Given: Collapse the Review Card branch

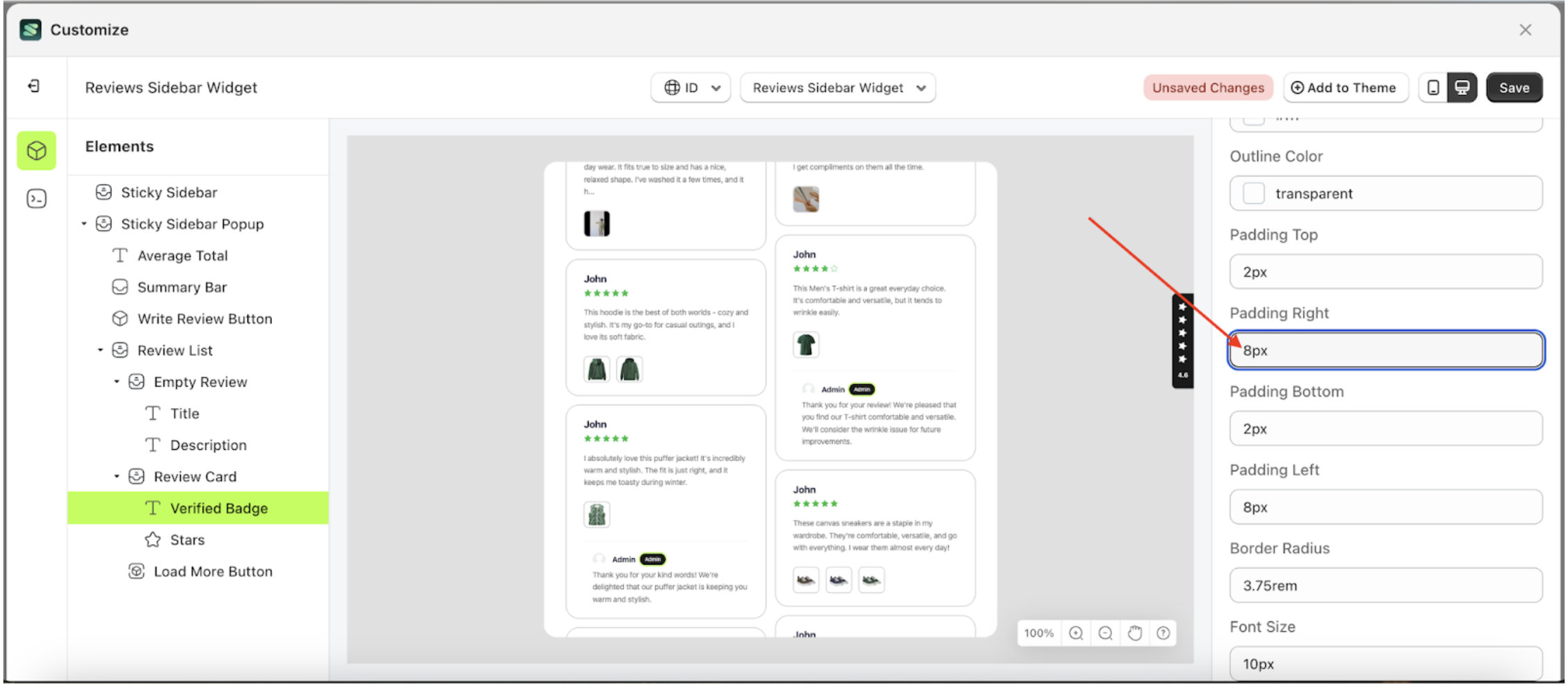Looking at the screenshot, I should 117,476.
